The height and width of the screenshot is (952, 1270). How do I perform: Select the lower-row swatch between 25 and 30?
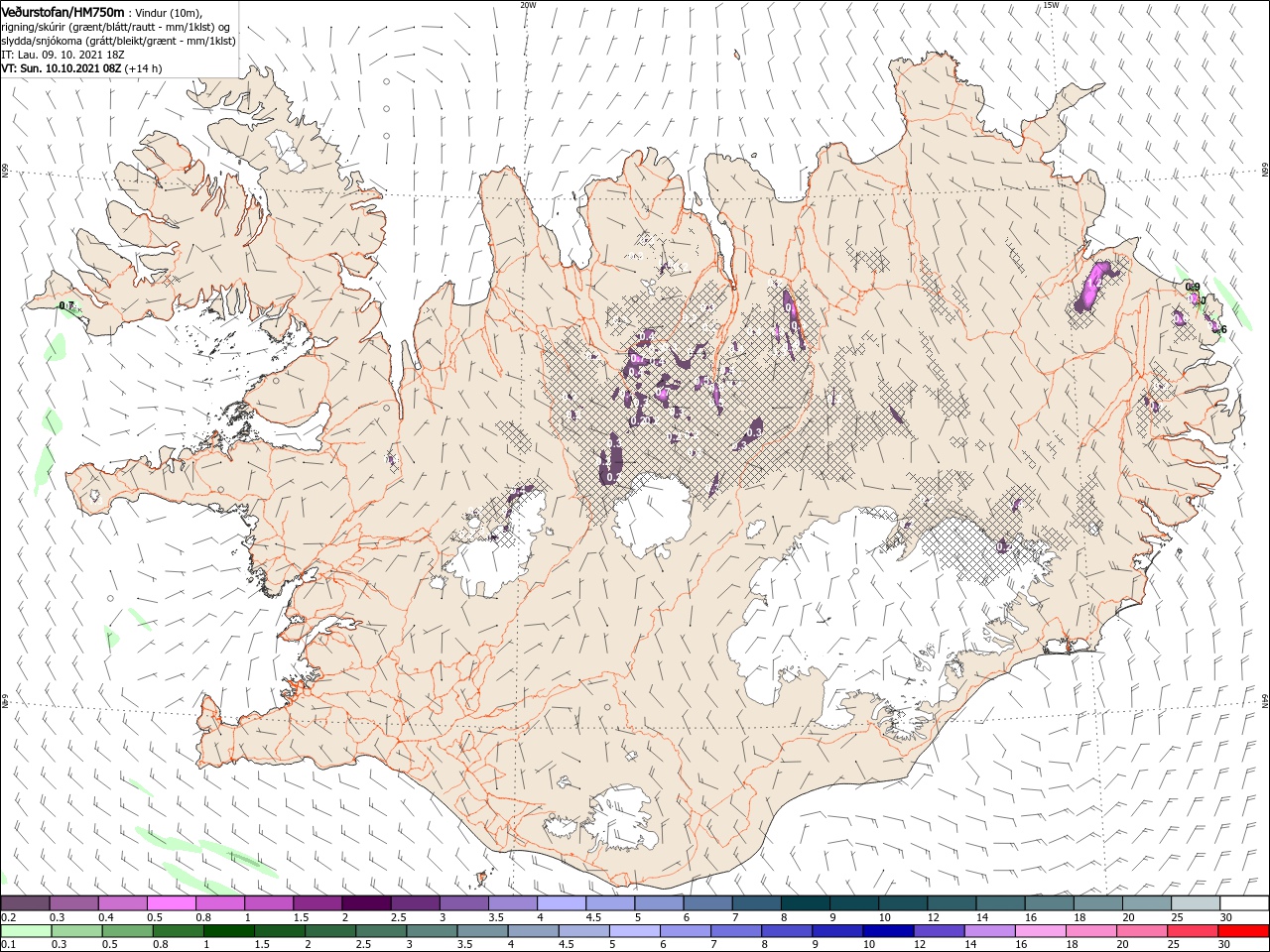(x=1193, y=931)
